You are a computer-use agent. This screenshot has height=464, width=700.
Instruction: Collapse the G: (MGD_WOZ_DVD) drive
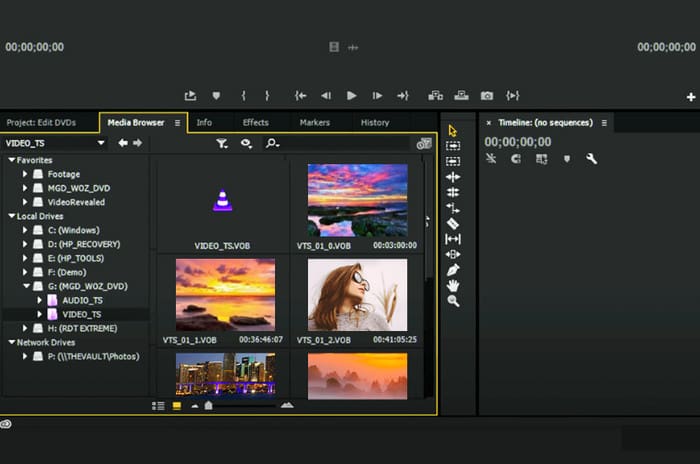[x=26, y=286]
